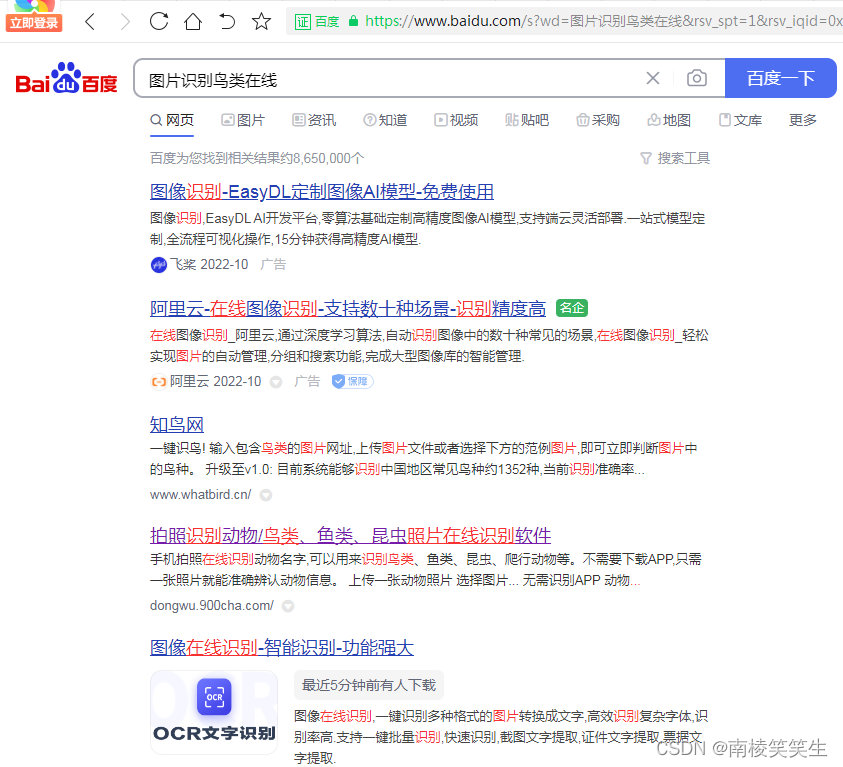This screenshot has width=843, height=767.
Task: Click the 飞桨 source logo icon
Action: pyautogui.click(x=159, y=264)
